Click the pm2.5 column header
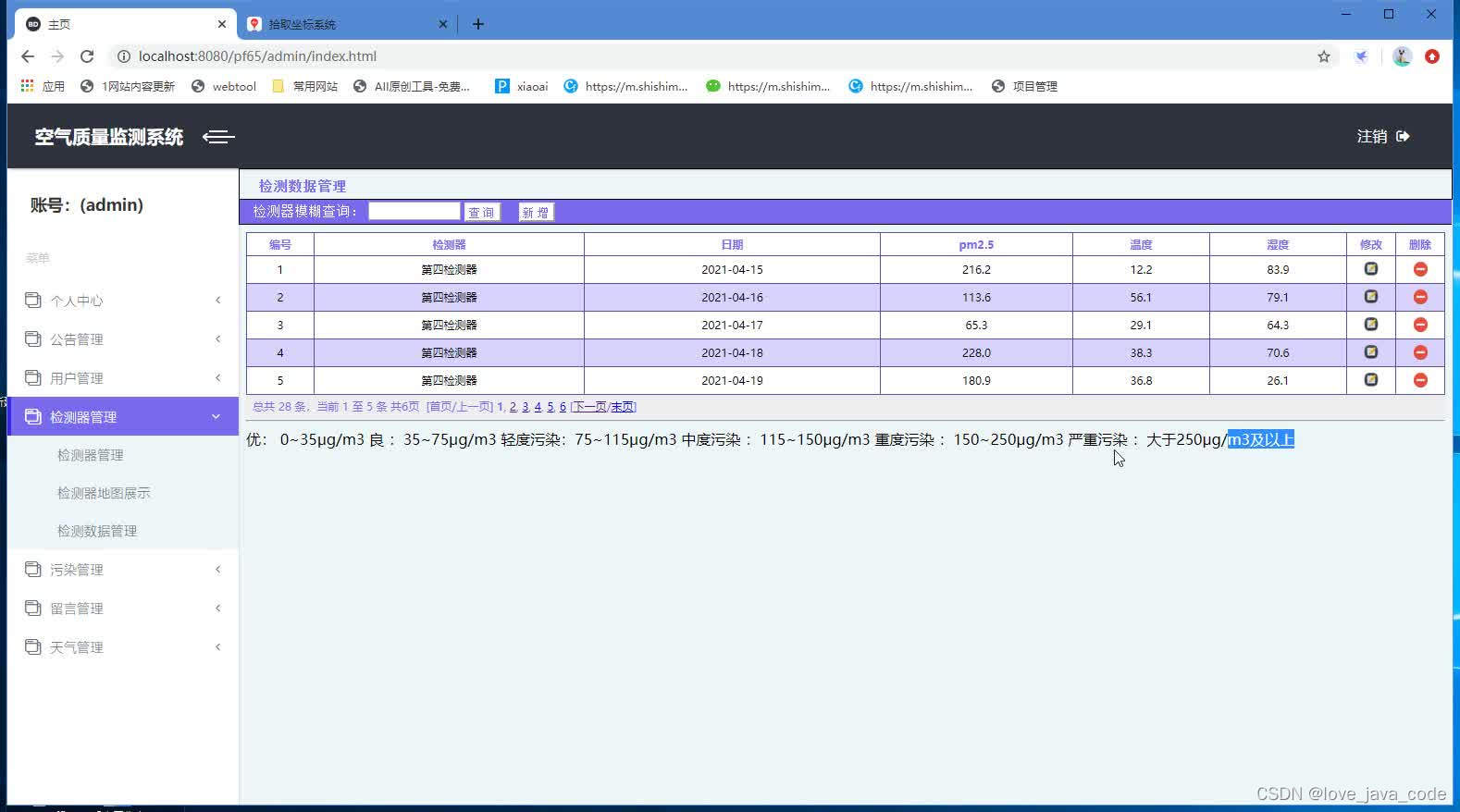The image size is (1460, 812). (976, 244)
